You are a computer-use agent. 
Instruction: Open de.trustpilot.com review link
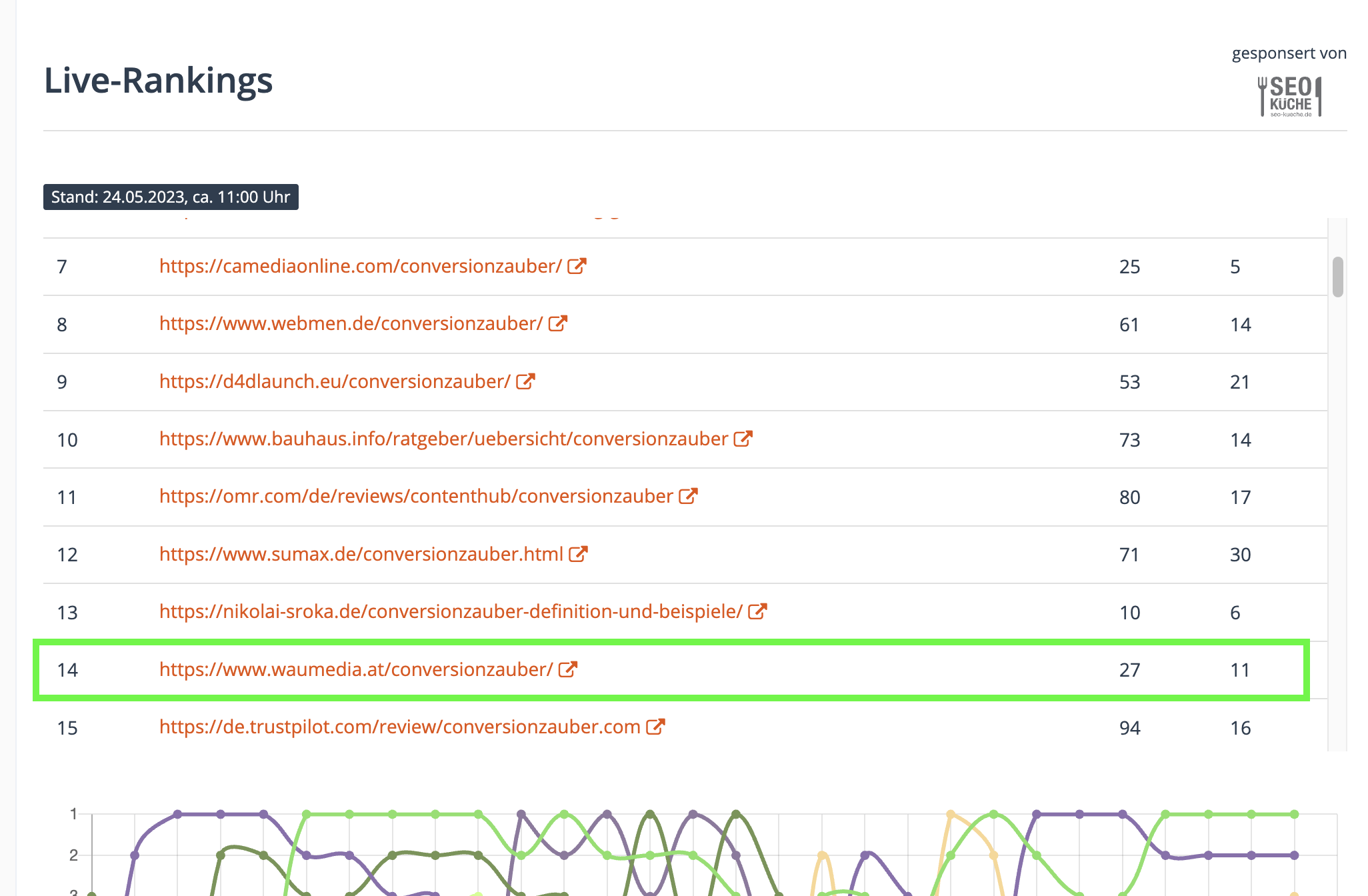(400, 727)
